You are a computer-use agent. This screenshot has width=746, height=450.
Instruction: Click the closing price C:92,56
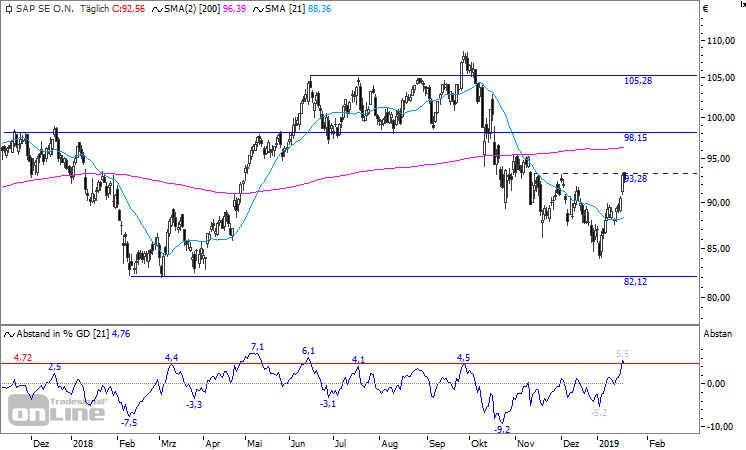[128, 9]
